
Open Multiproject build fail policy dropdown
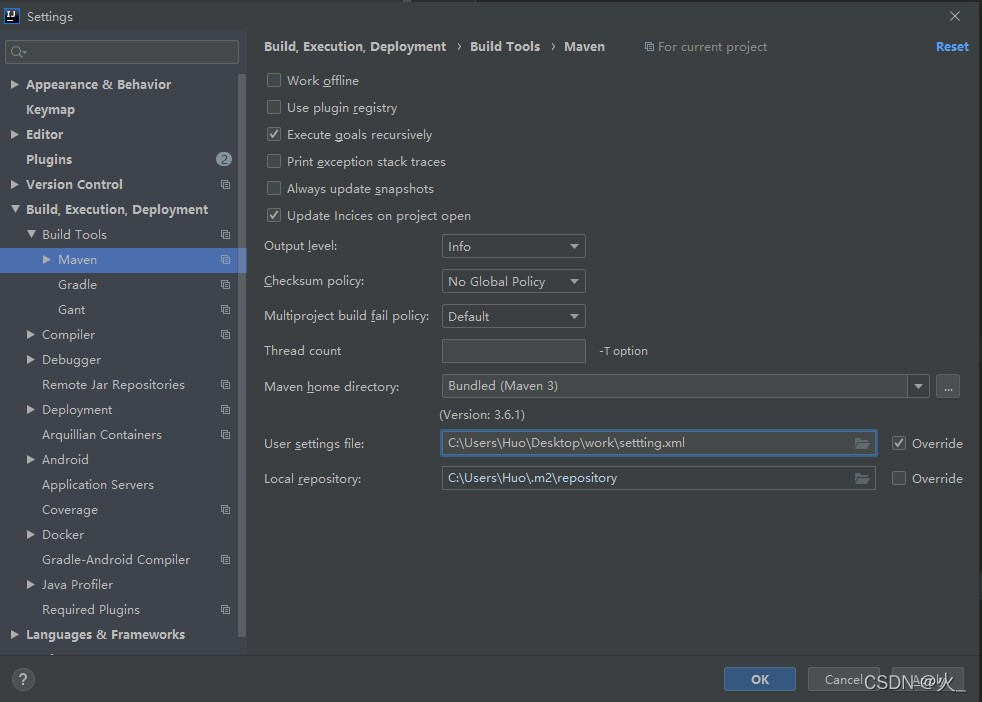(514, 316)
